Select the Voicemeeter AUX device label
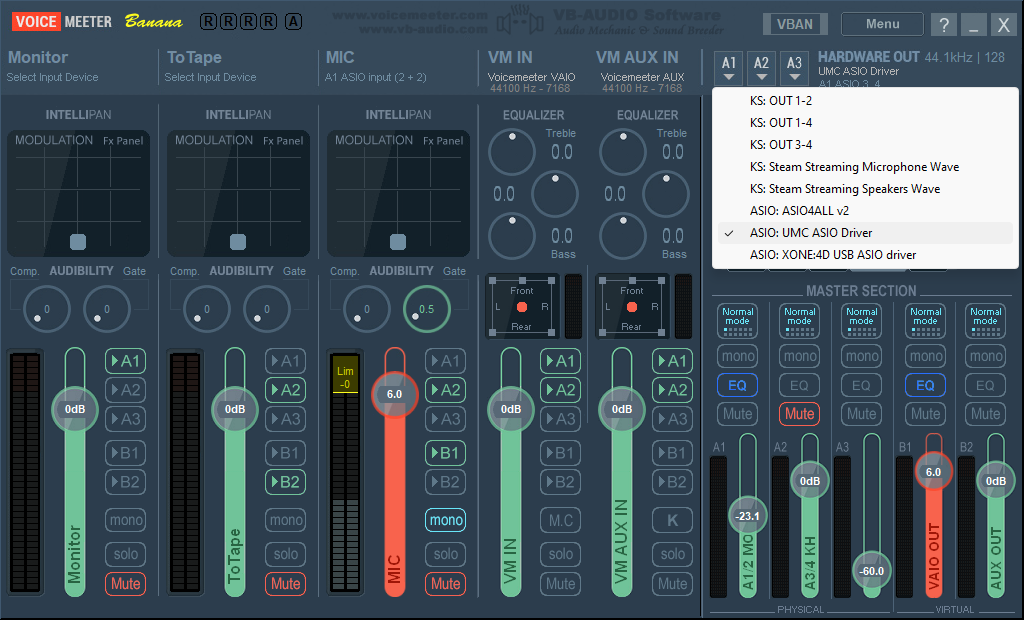Viewport: 1024px width, 620px height. click(642, 77)
